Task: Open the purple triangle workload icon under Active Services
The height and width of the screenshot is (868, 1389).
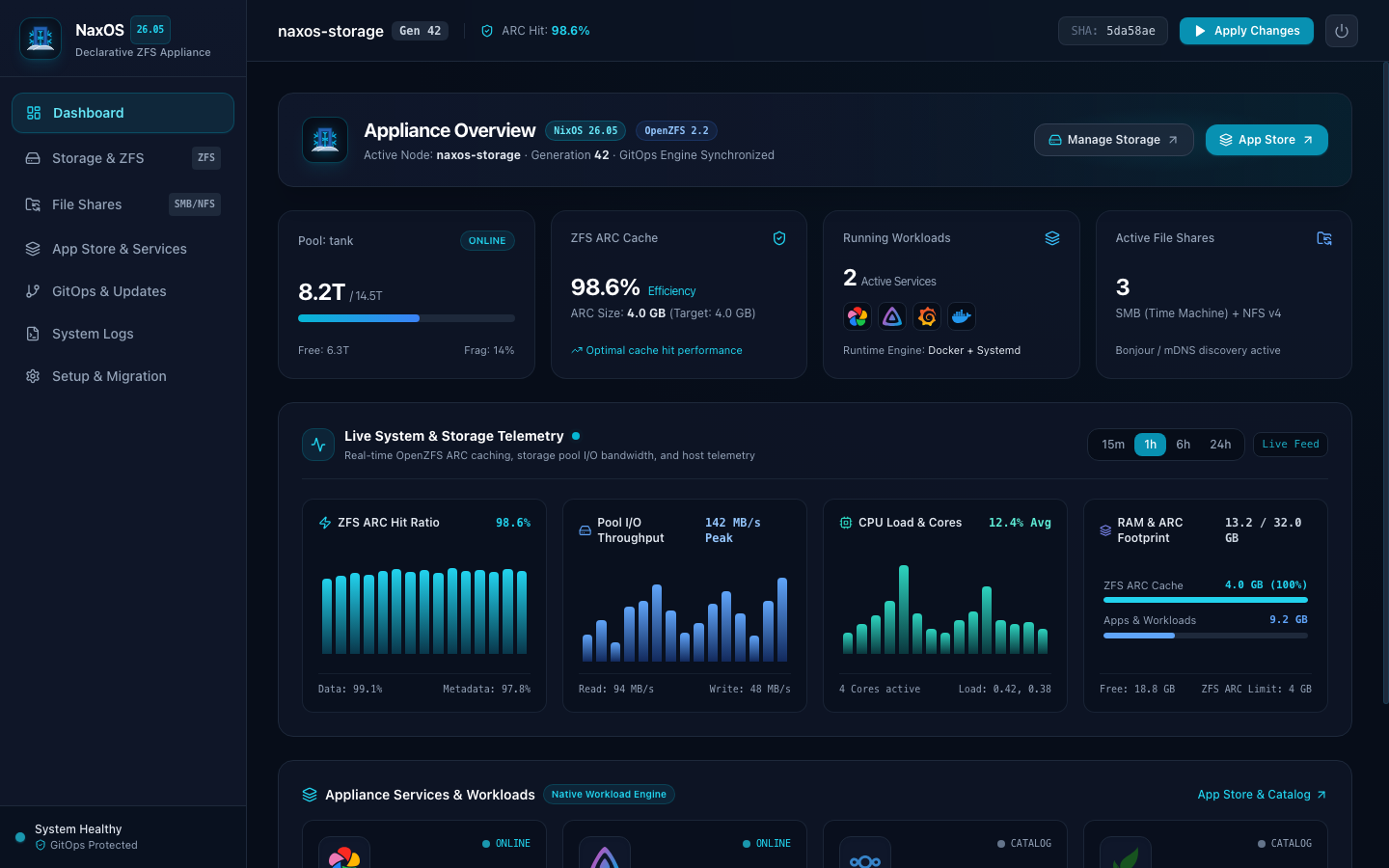Action: pyautogui.click(x=892, y=316)
